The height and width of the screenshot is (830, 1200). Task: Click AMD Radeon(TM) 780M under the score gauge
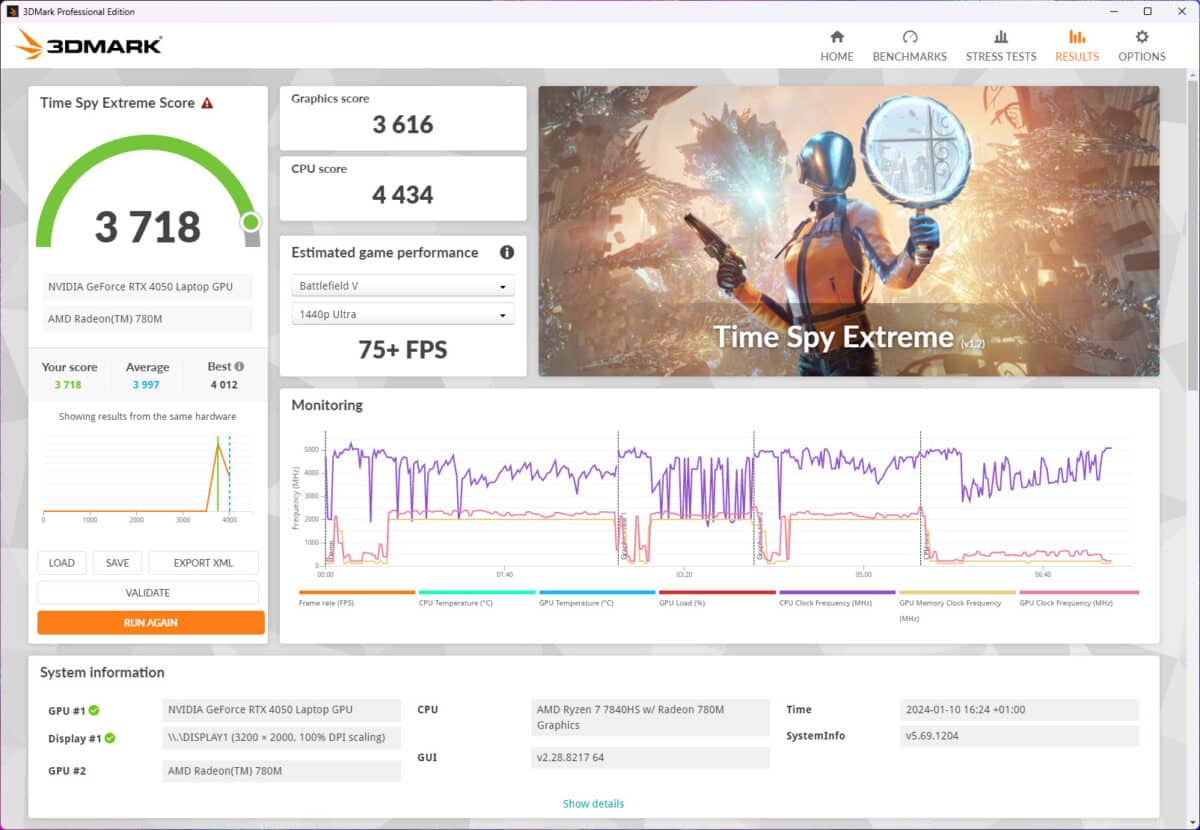pyautogui.click(x=146, y=318)
